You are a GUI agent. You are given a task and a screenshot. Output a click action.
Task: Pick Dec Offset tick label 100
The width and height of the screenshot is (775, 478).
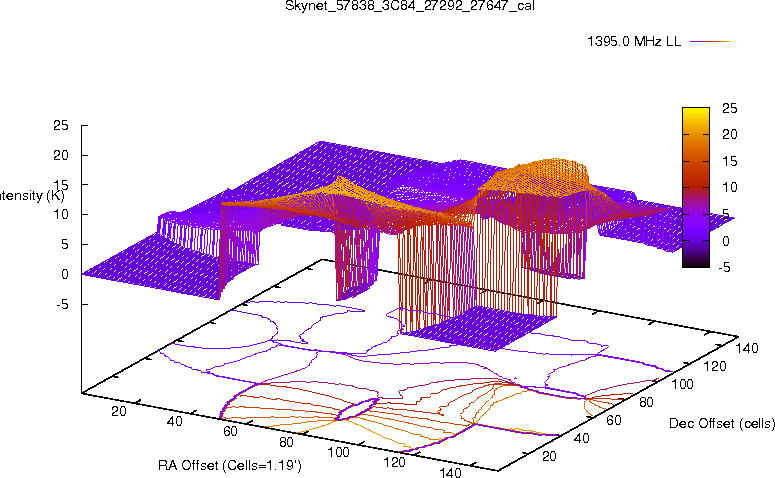(x=682, y=384)
